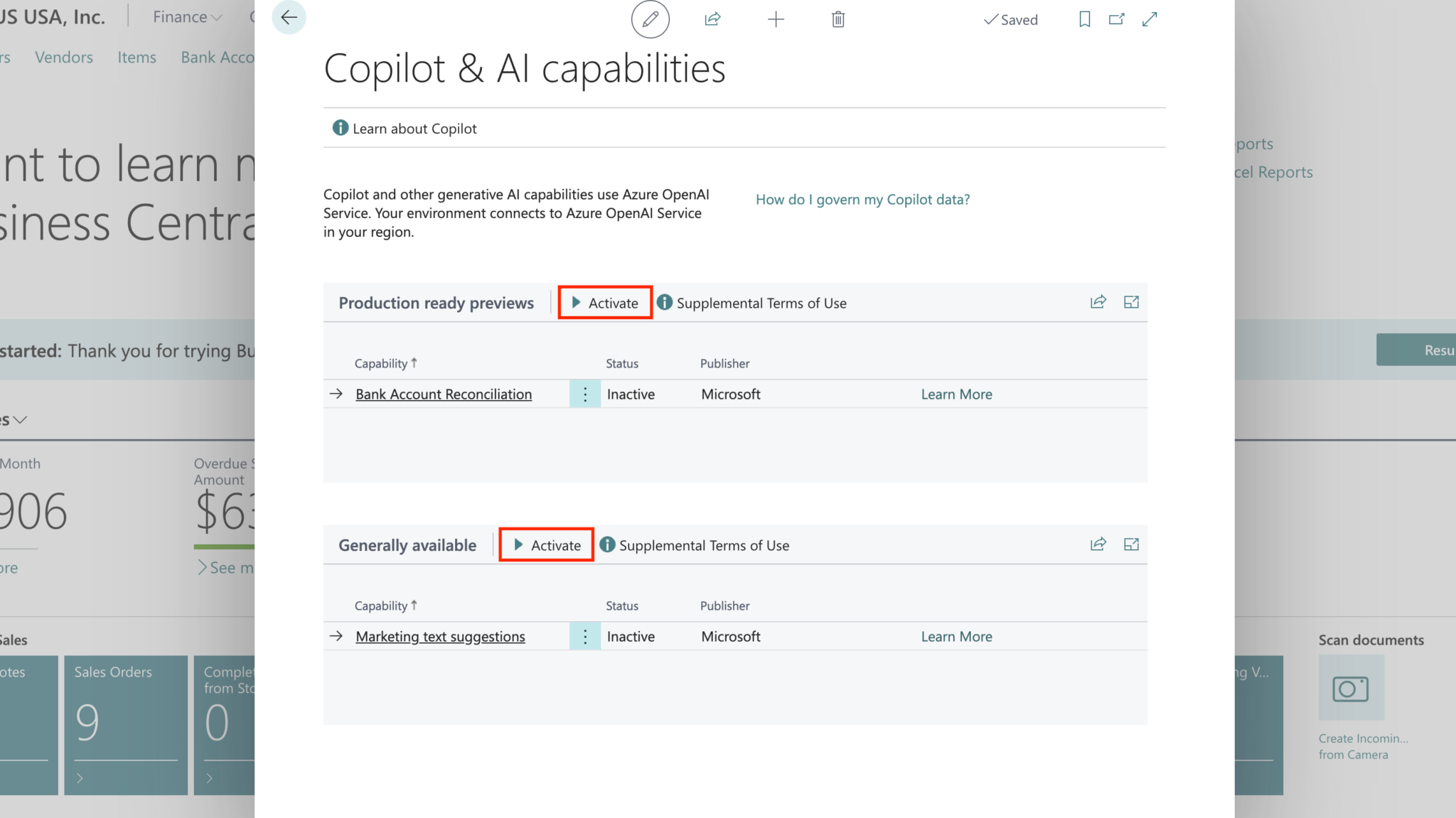Share the Production ready previews list
The width and height of the screenshot is (1456, 818).
(1098, 302)
